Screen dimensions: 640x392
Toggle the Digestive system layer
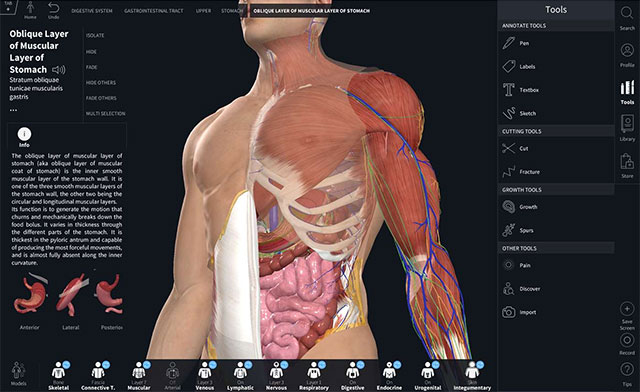pos(353,376)
